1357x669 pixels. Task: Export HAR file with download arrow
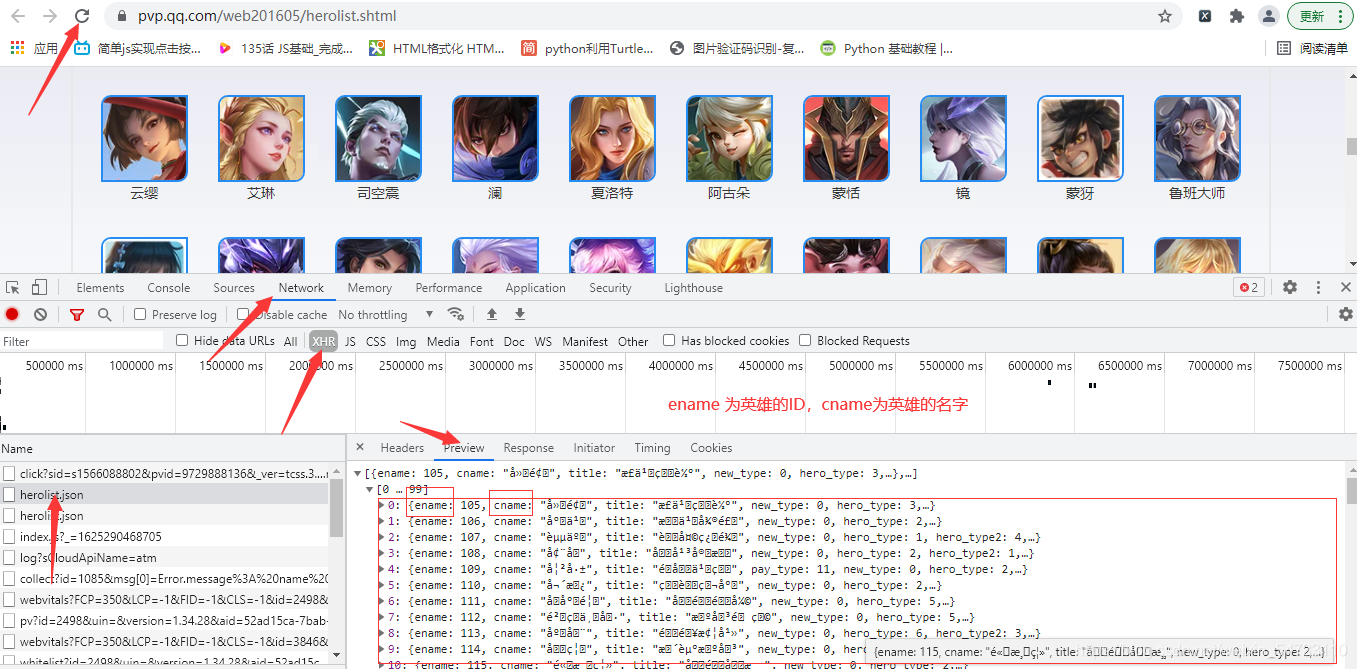pyautogui.click(x=520, y=314)
